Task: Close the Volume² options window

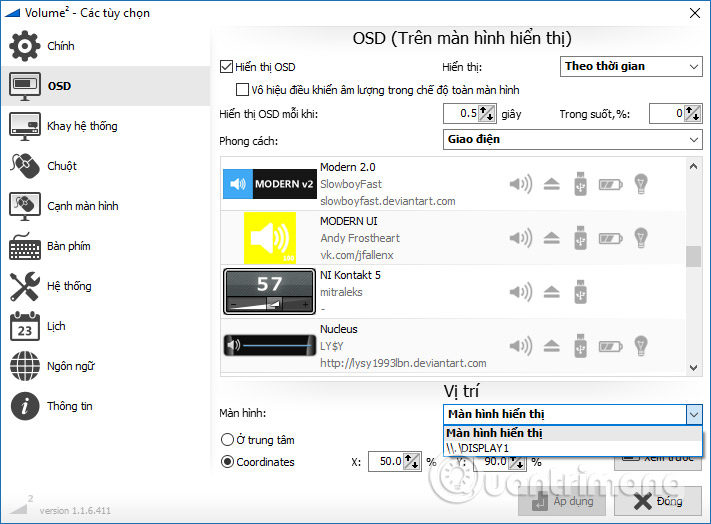Action: point(695,13)
